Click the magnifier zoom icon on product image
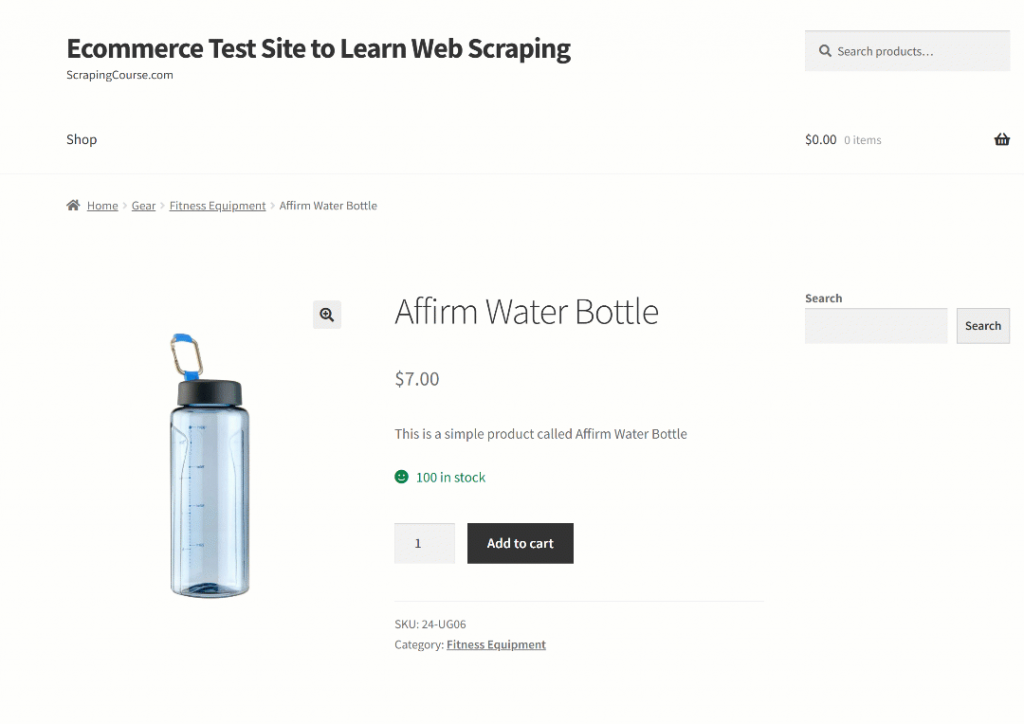This screenshot has width=1024, height=724. (327, 315)
